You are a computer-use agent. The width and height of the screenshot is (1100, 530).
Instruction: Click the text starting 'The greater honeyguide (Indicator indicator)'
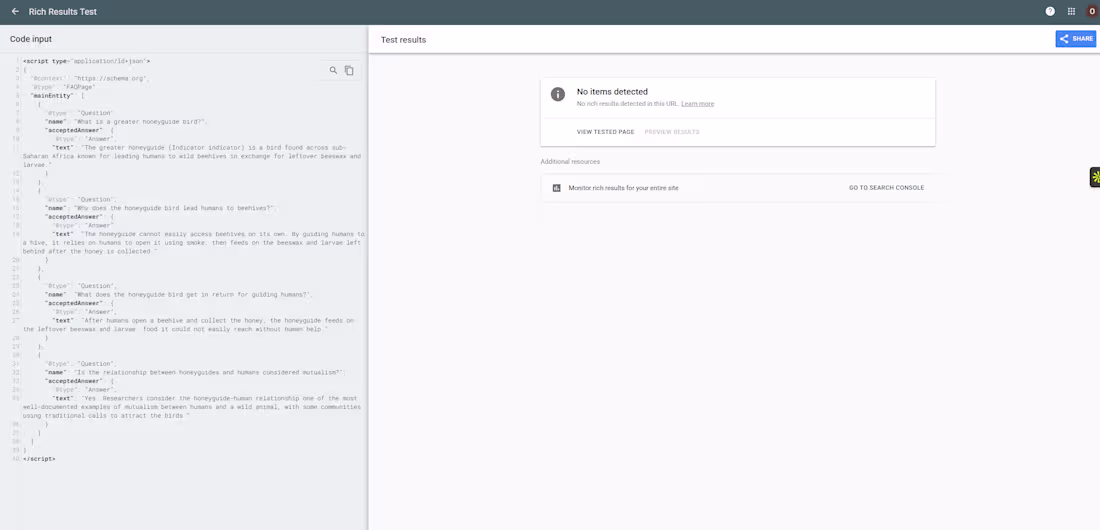192,156
